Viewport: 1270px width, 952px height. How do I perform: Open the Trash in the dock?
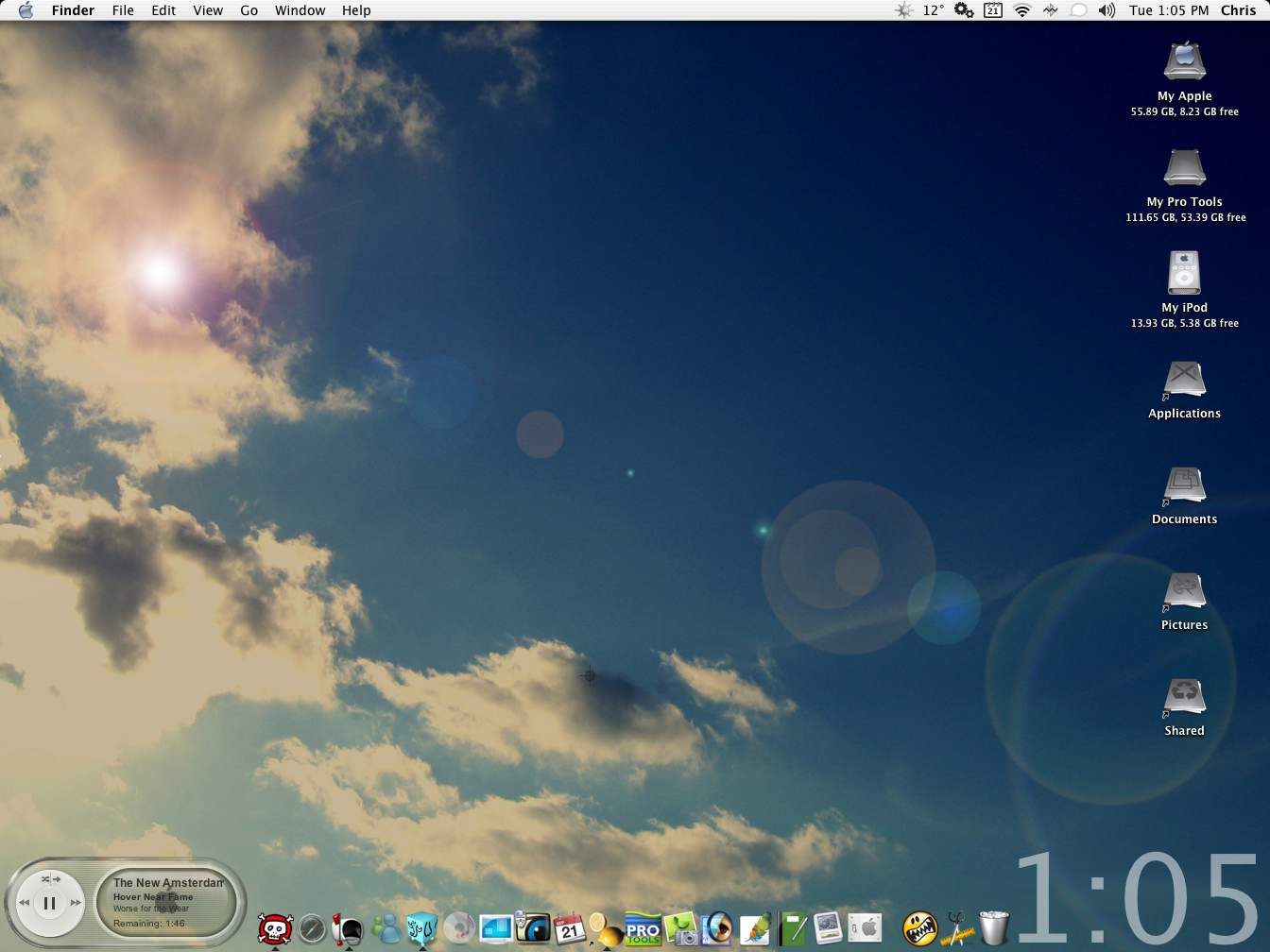click(x=993, y=927)
